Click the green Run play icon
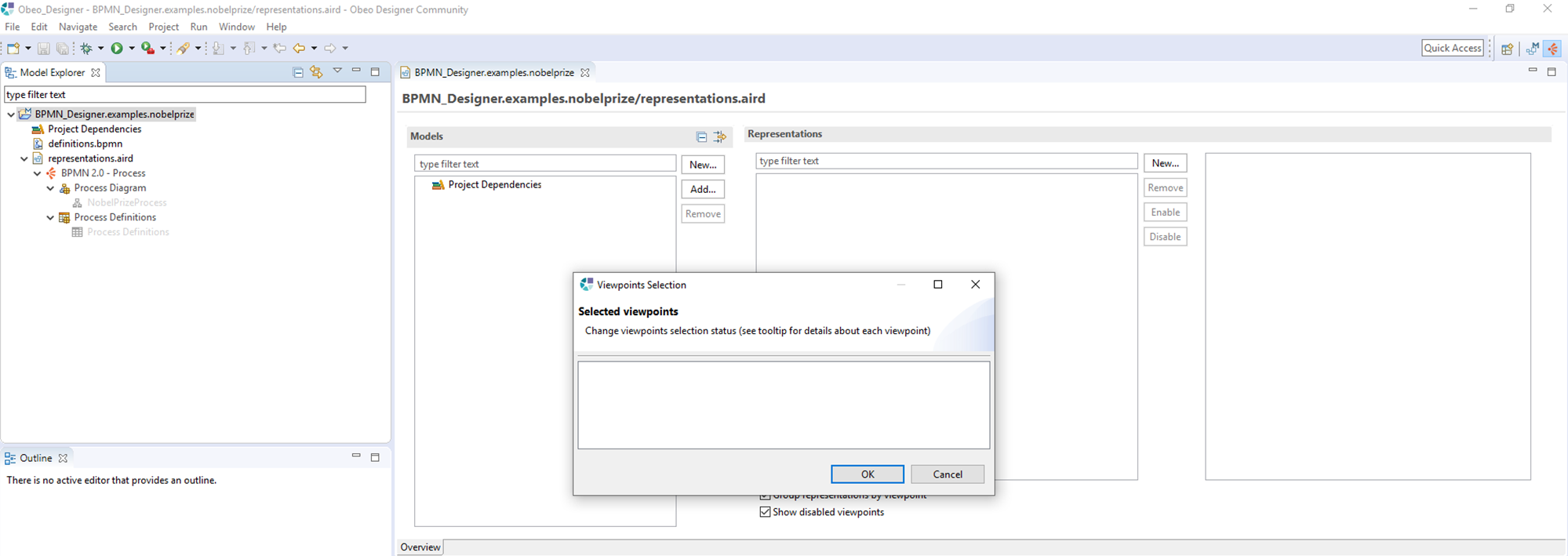 pos(117,49)
